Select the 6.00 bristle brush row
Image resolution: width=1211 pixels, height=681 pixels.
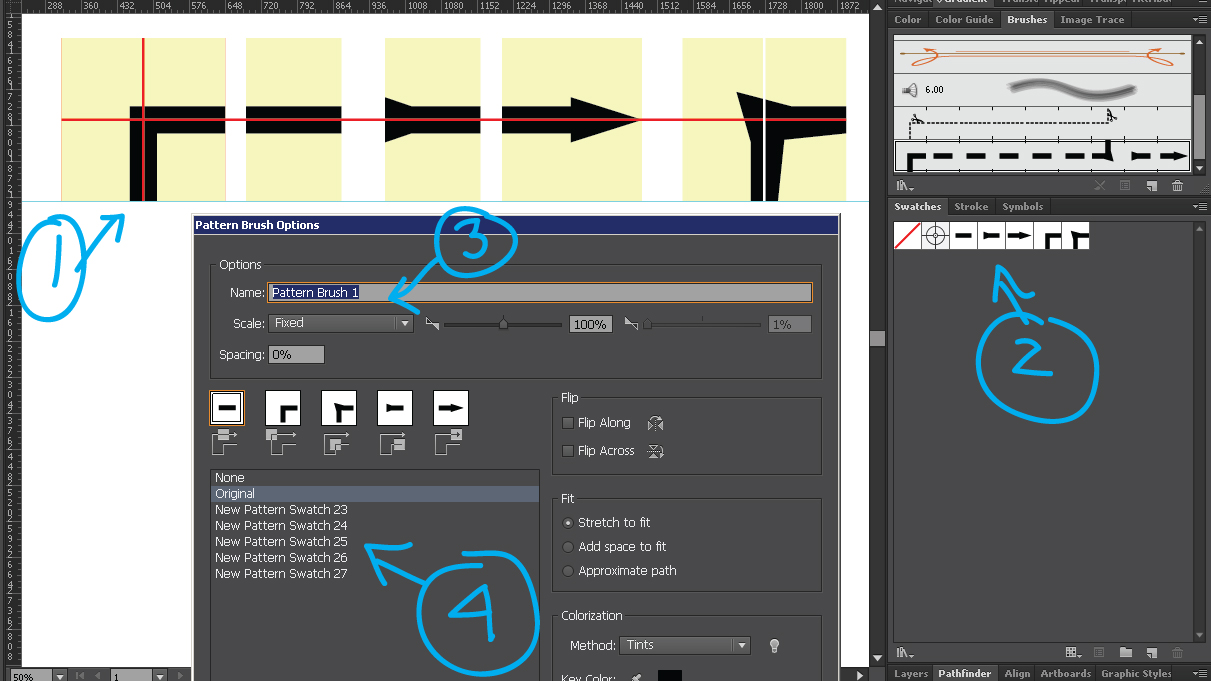coord(1042,89)
